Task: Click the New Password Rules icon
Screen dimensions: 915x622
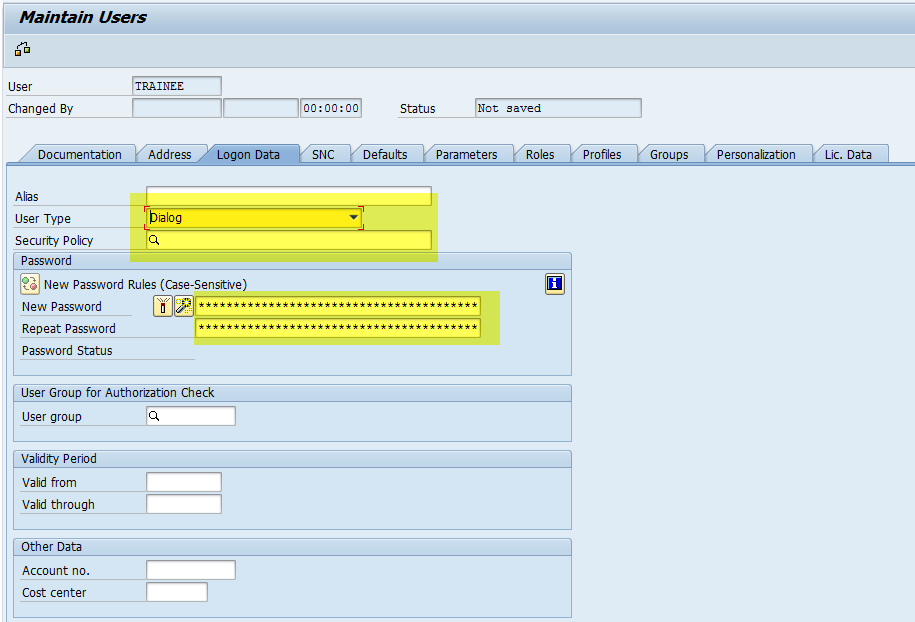Action: tap(29, 284)
